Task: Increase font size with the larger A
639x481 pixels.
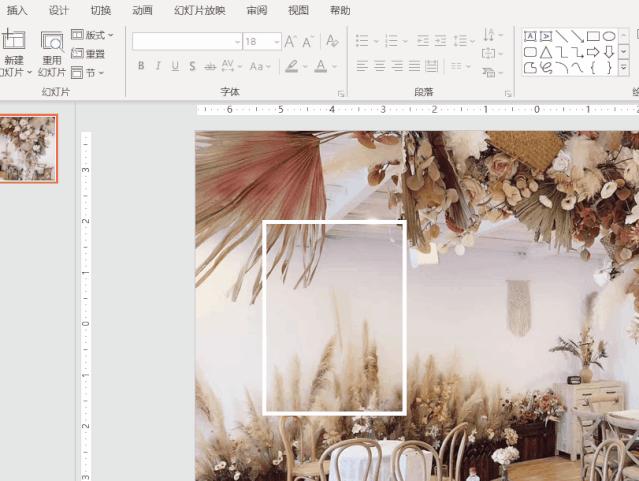Action: pyautogui.click(x=290, y=42)
